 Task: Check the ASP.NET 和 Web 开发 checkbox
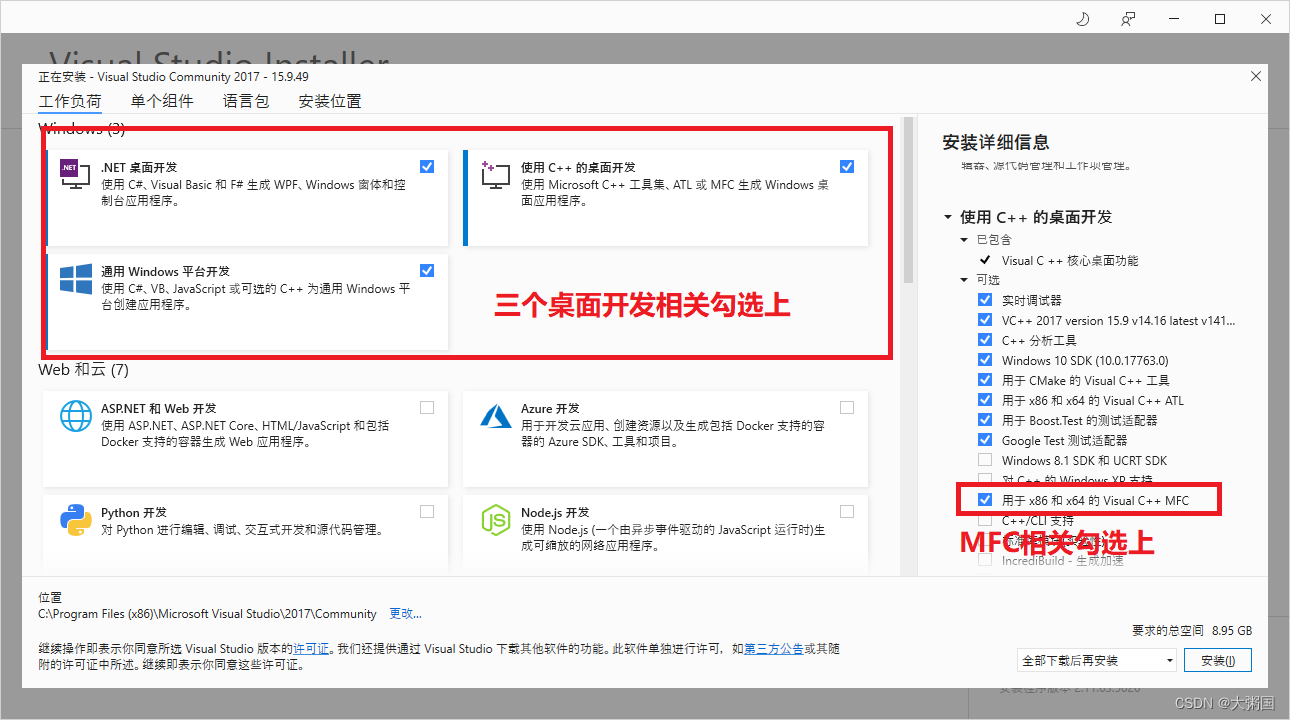[427, 407]
